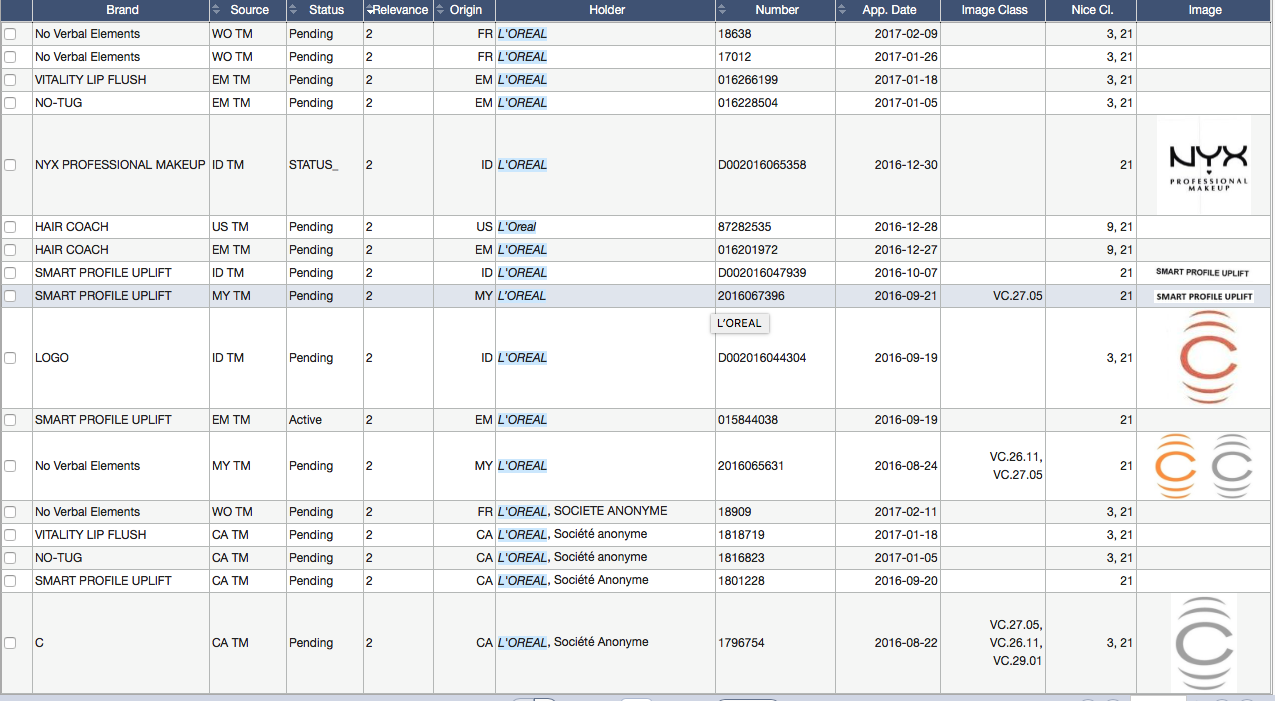The image size is (1275, 701).
Task: Click the number D002016044304
Action: click(762, 358)
